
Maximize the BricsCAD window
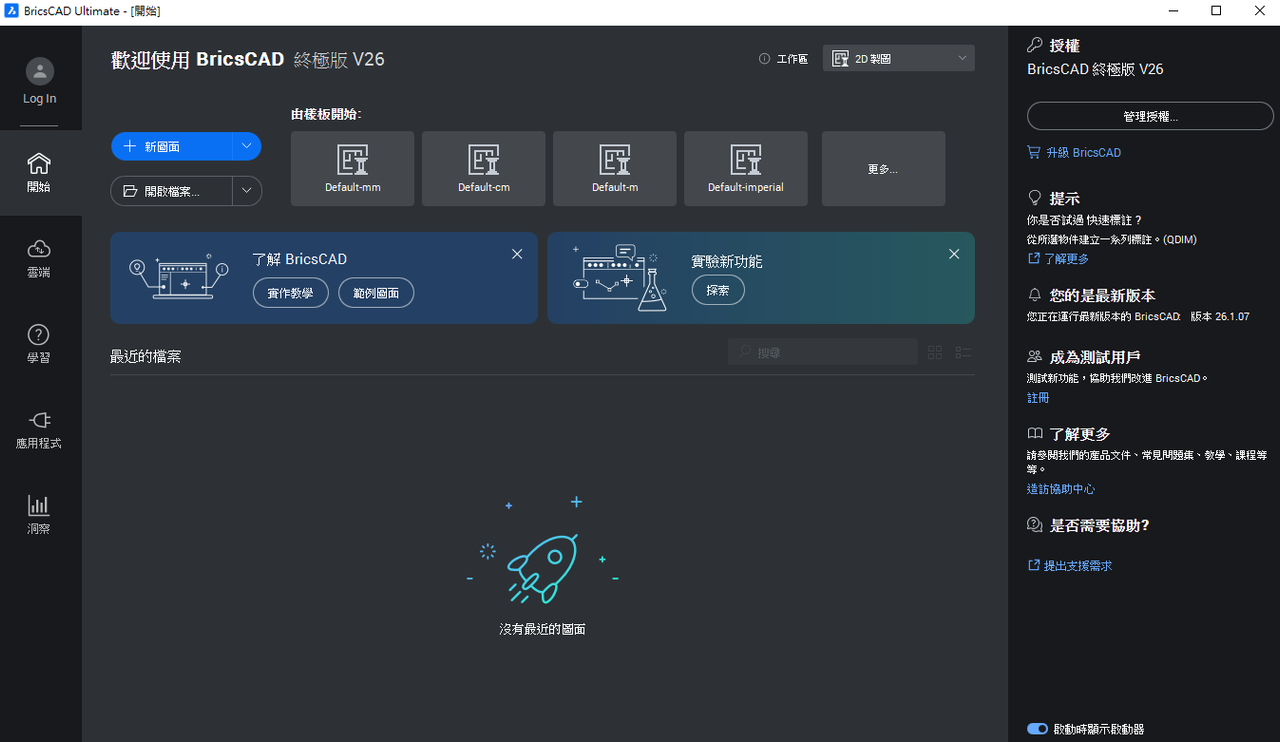(1216, 11)
